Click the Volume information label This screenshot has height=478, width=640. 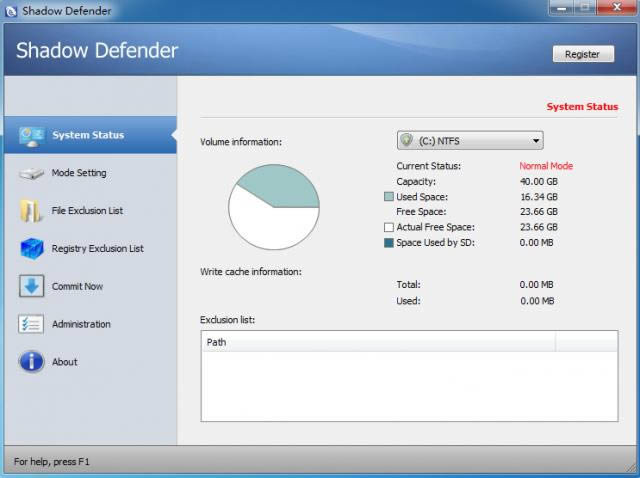(241, 142)
